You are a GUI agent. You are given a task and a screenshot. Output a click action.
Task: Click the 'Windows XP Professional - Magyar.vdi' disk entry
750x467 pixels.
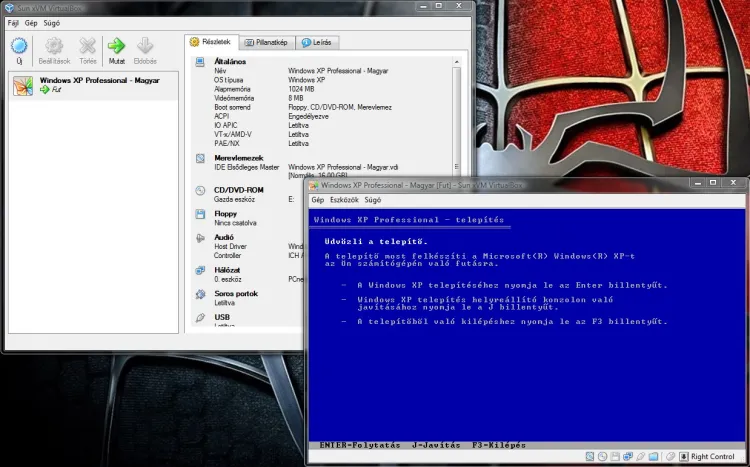pos(343,167)
